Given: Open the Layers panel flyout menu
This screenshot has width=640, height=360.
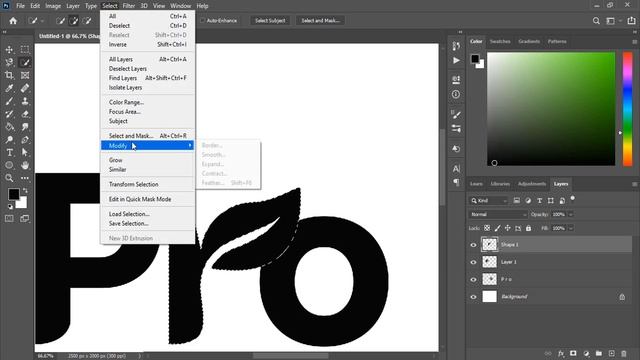Looking at the screenshot, I should [x=634, y=184].
